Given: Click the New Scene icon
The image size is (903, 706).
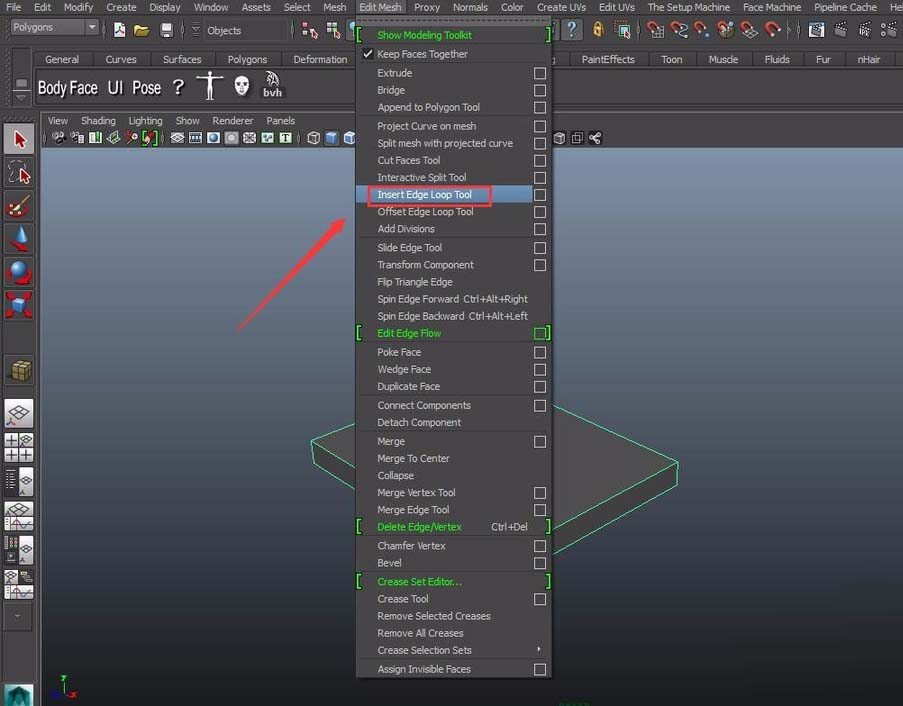Looking at the screenshot, I should (x=119, y=29).
